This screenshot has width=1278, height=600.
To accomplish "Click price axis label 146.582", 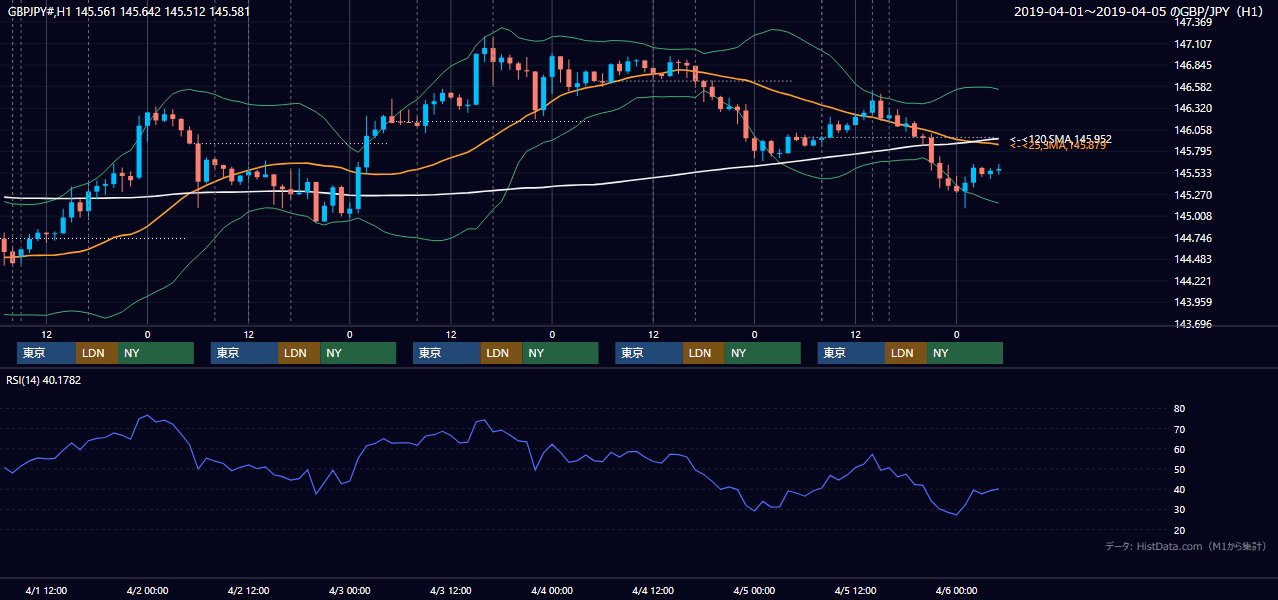I will click(x=1192, y=87).
